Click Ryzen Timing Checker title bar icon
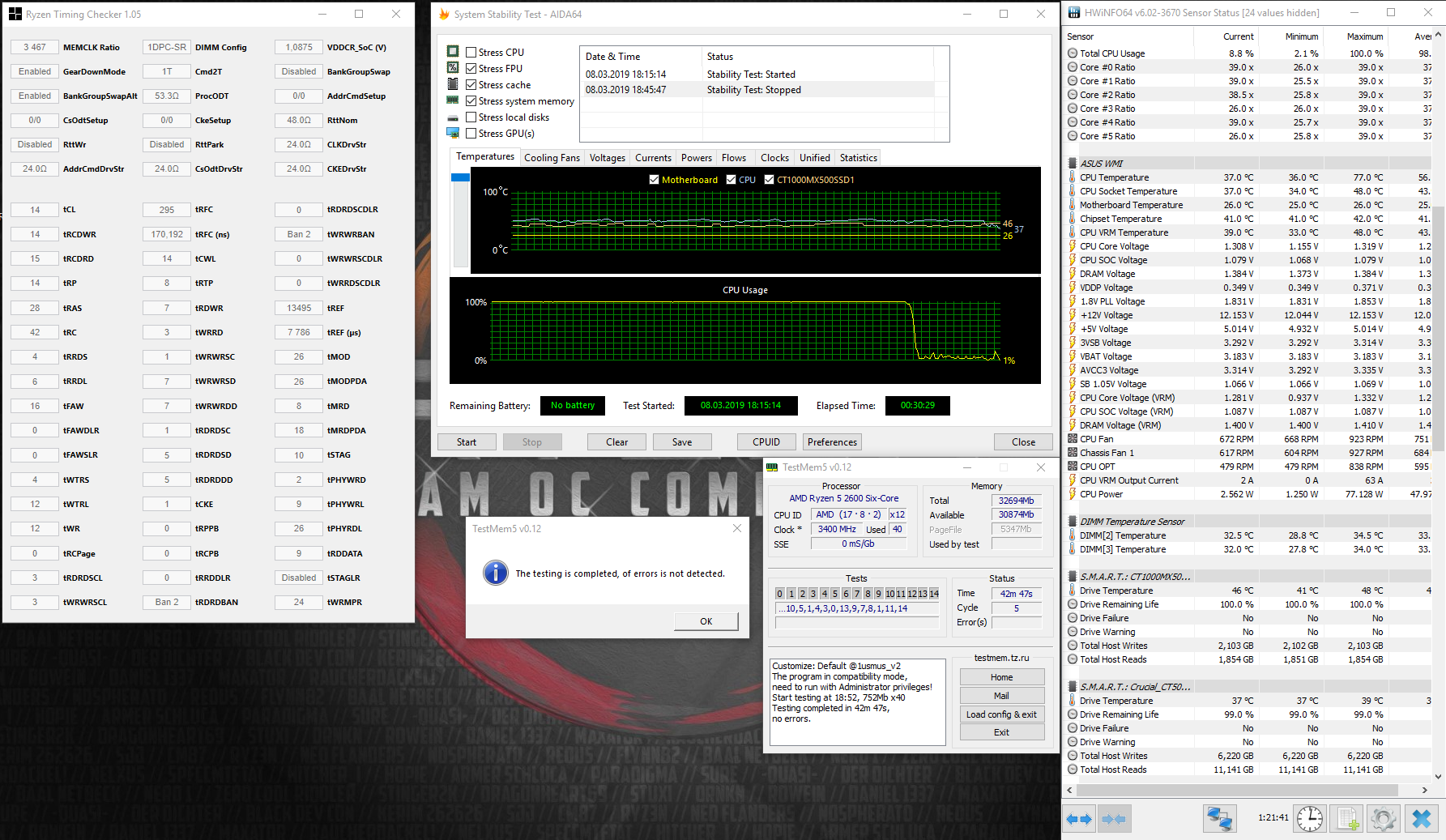Viewport: 1446px width, 840px height. click(x=15, y=14)
